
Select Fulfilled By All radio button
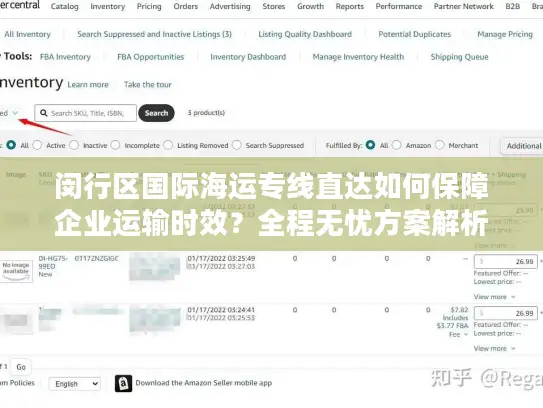tap(371, 145)
